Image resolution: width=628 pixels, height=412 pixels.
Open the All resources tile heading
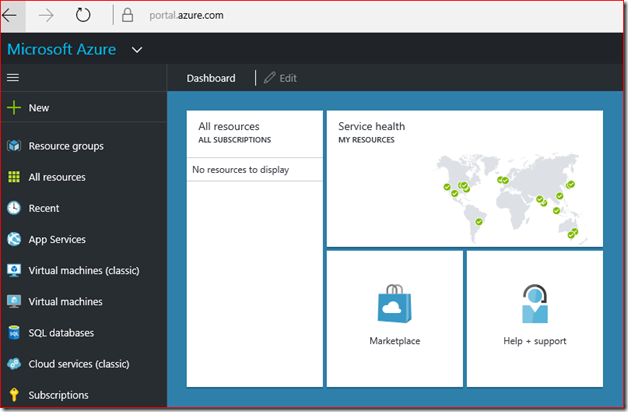(229, 126)
